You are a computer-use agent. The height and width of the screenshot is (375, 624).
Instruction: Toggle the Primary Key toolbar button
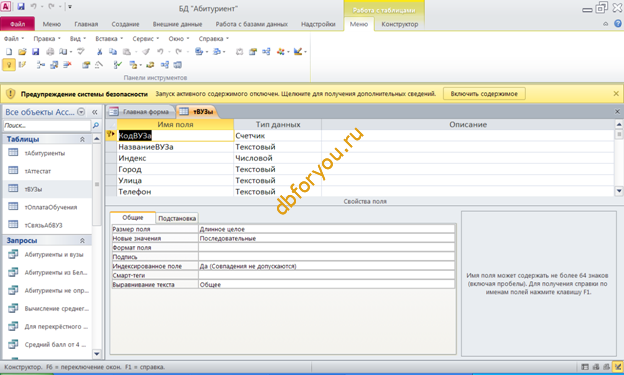[x=9, y=65]
